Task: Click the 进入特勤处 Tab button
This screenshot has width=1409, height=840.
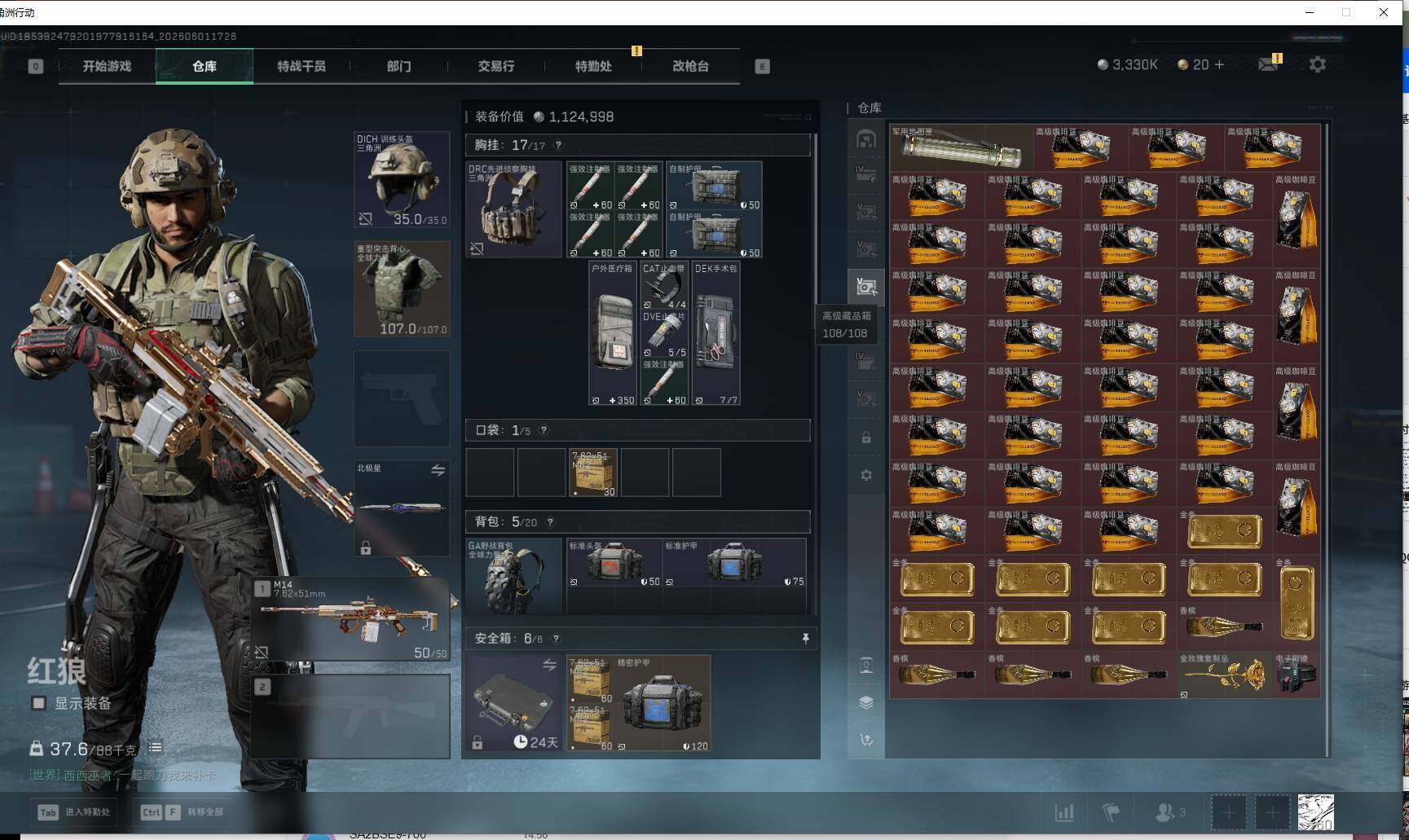Action: pos(73,812)
